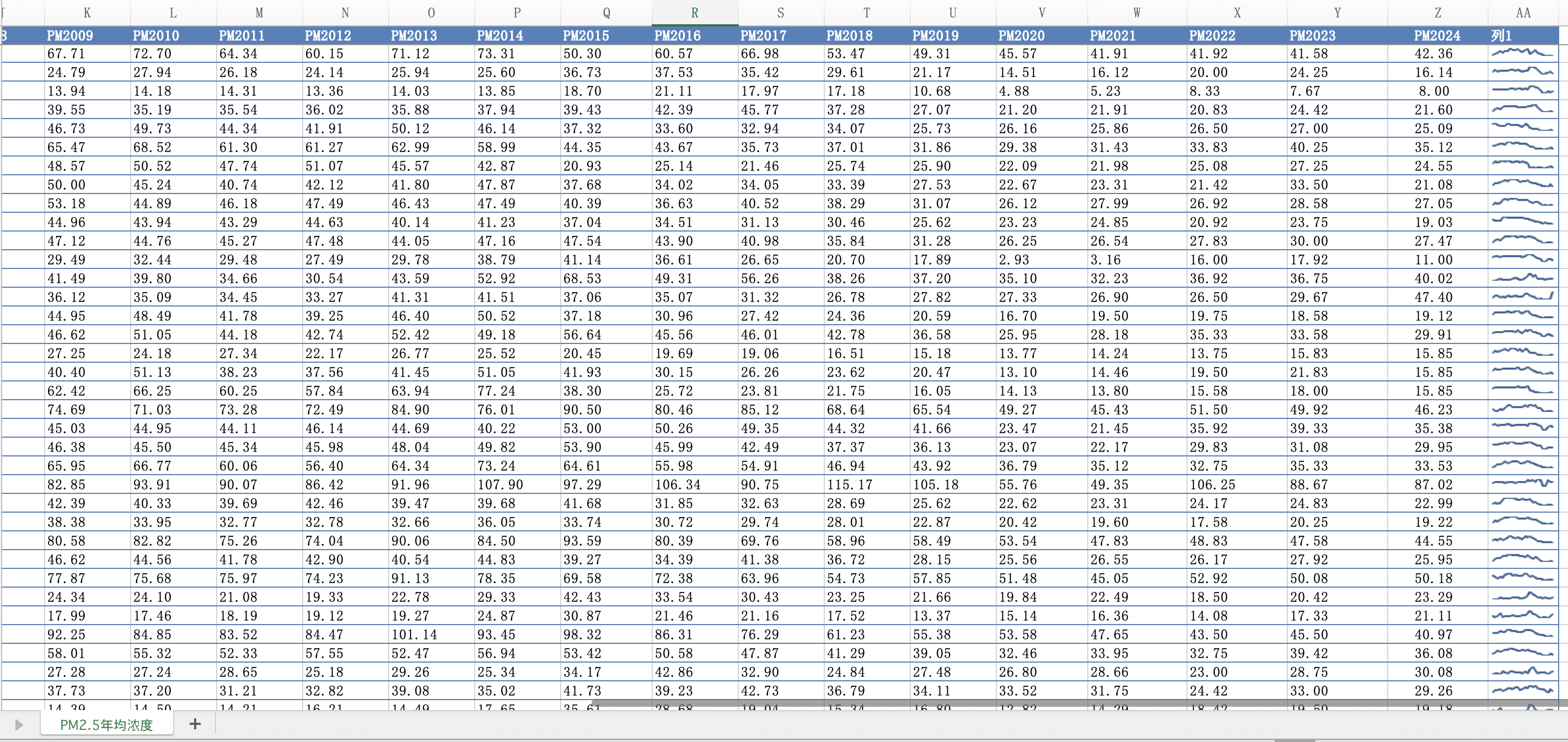Select column V header

[x=1041, y=13]
